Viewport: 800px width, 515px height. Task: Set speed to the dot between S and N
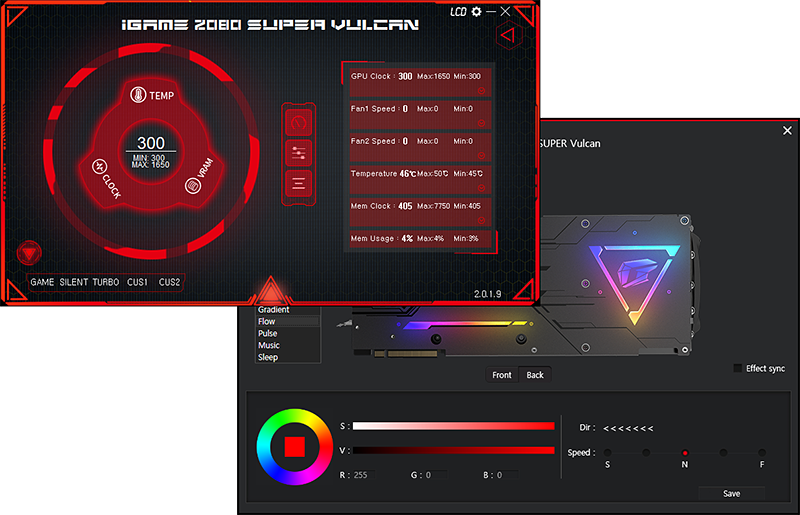tap(646, 453)
